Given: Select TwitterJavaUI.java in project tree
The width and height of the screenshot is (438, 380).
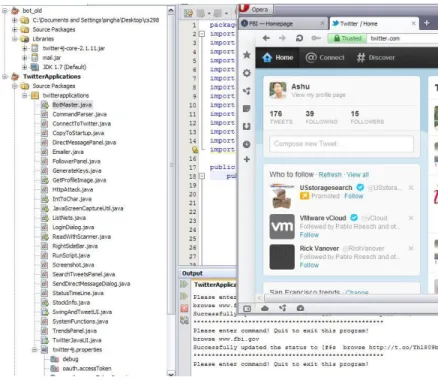Looking at the screenshot, I should coord(77,340).
